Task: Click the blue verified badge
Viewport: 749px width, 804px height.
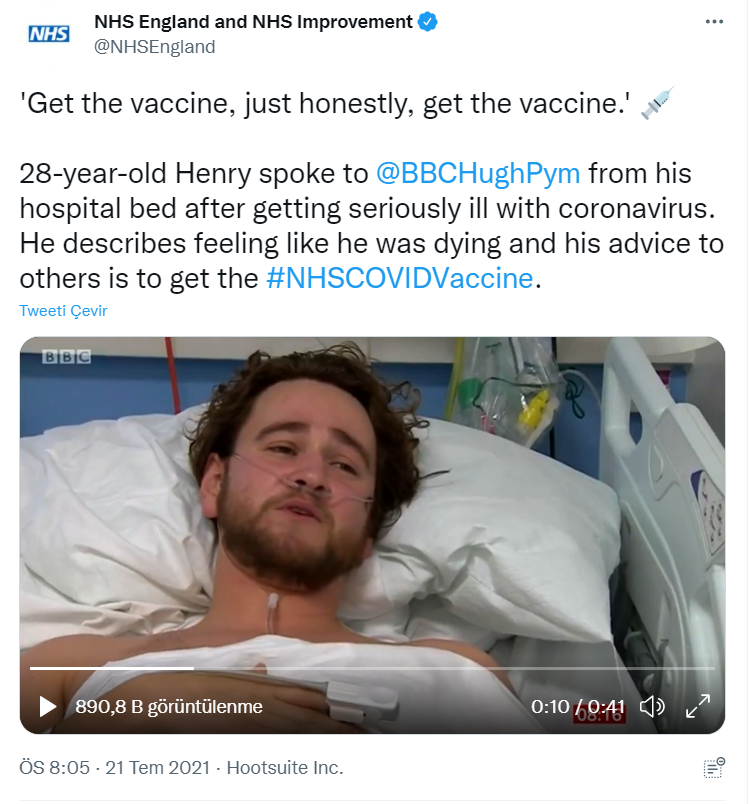Action: point(427,22)
